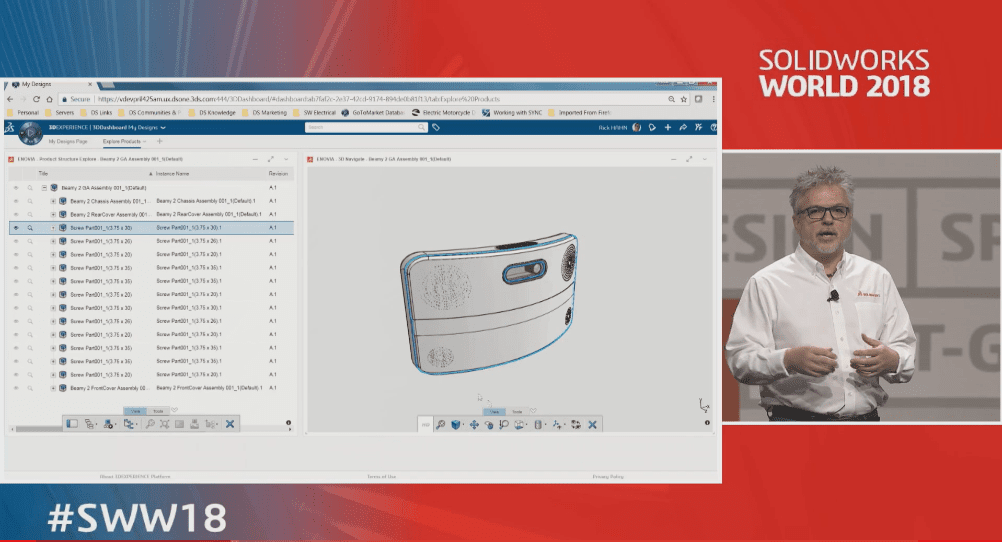The width and height of the screenshot is (1002, 542).
Task: Click the 3DEXPERIENCE search field
Action: (366, 128)
